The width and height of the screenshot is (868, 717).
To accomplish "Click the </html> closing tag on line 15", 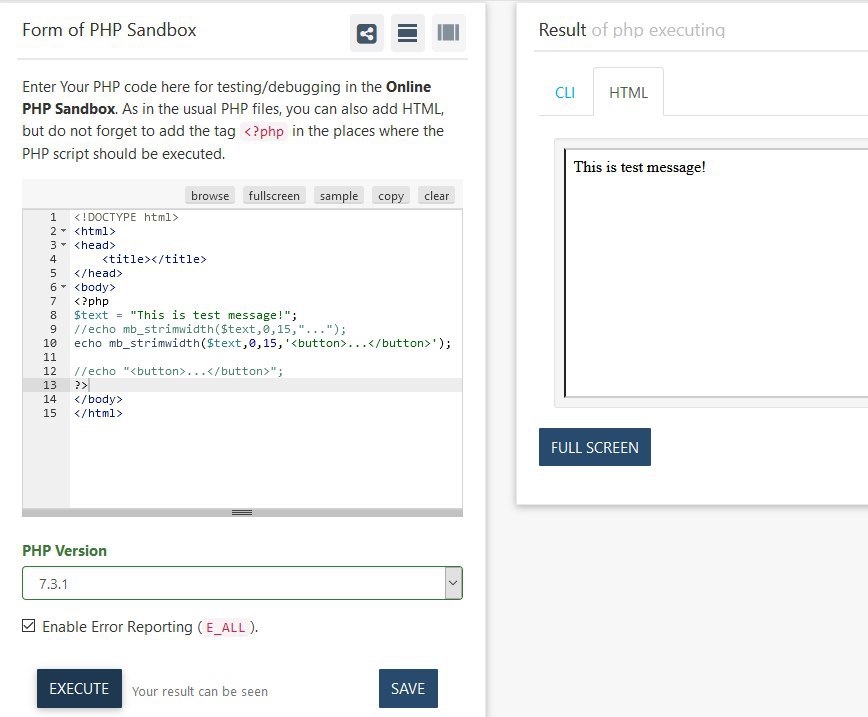I will pyautogui.click(x=98, y=413).
